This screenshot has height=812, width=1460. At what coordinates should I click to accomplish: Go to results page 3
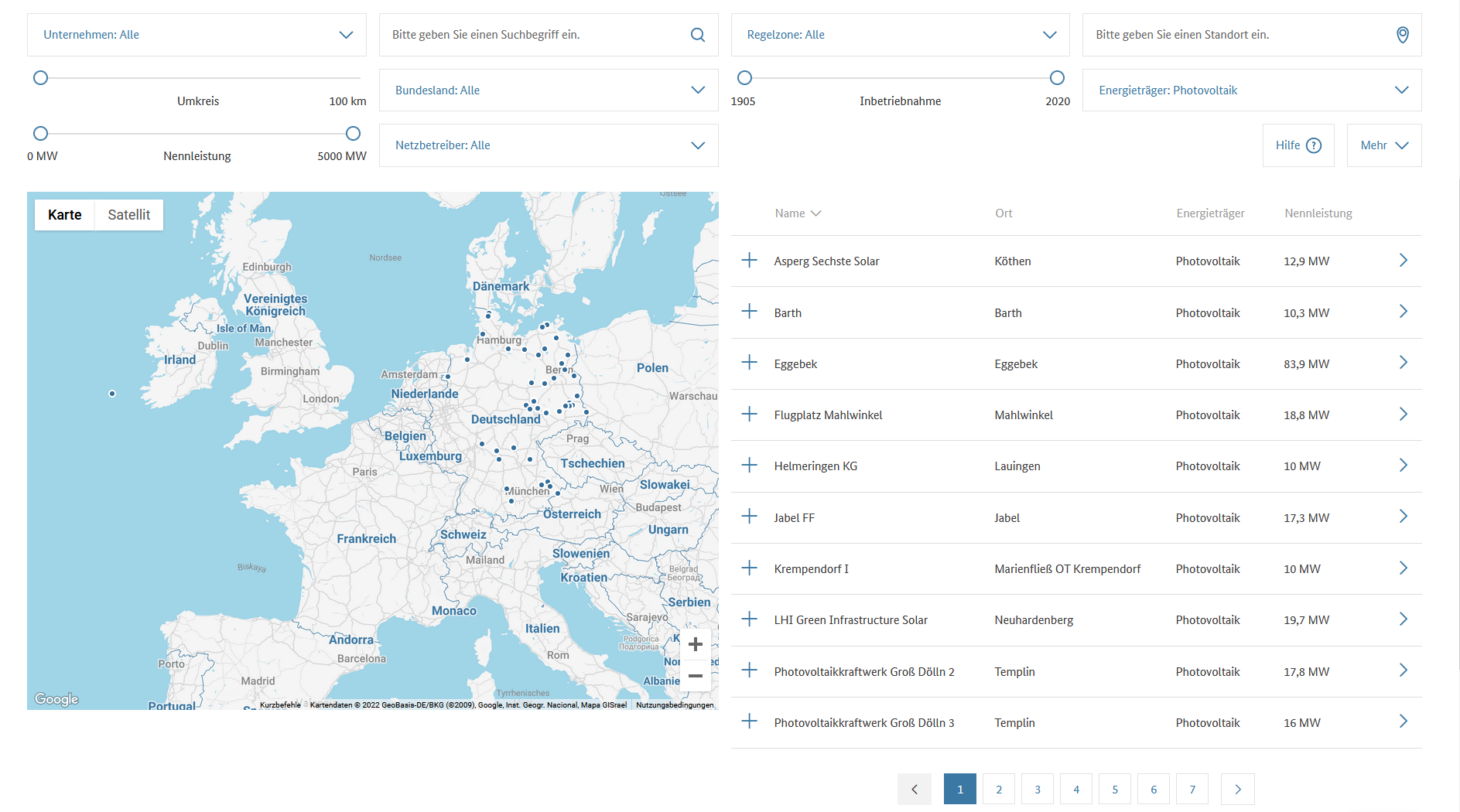[x=1037, y=790]
